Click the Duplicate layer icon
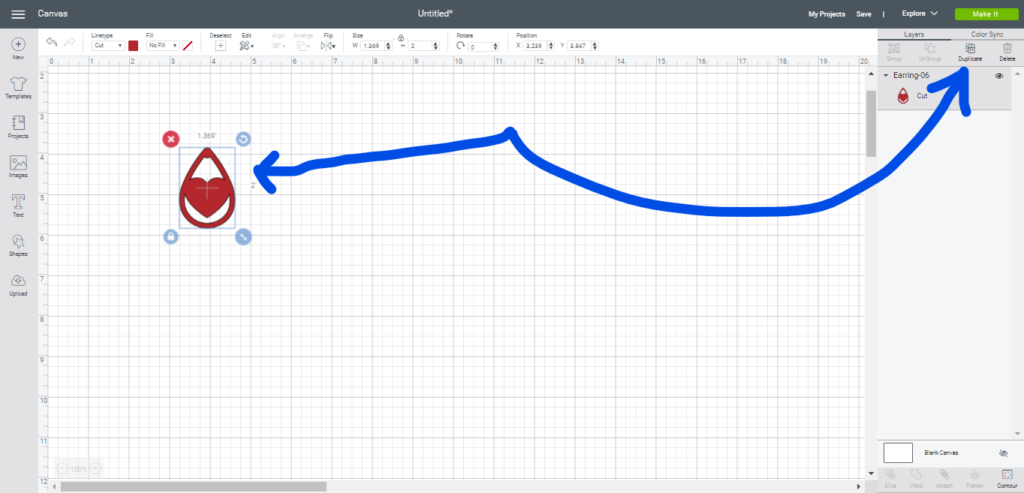Viewport: 1024px width, 493px height. click(970, 49)
